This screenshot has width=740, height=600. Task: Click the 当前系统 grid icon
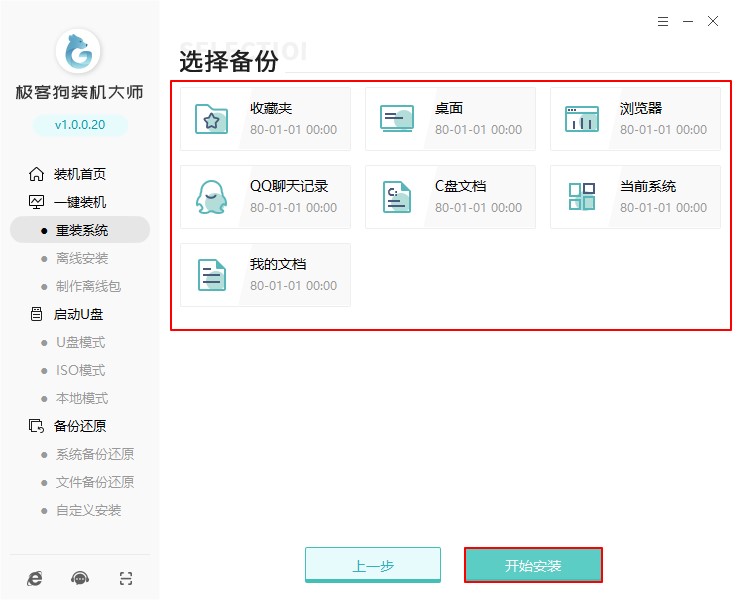coord(581,197)
